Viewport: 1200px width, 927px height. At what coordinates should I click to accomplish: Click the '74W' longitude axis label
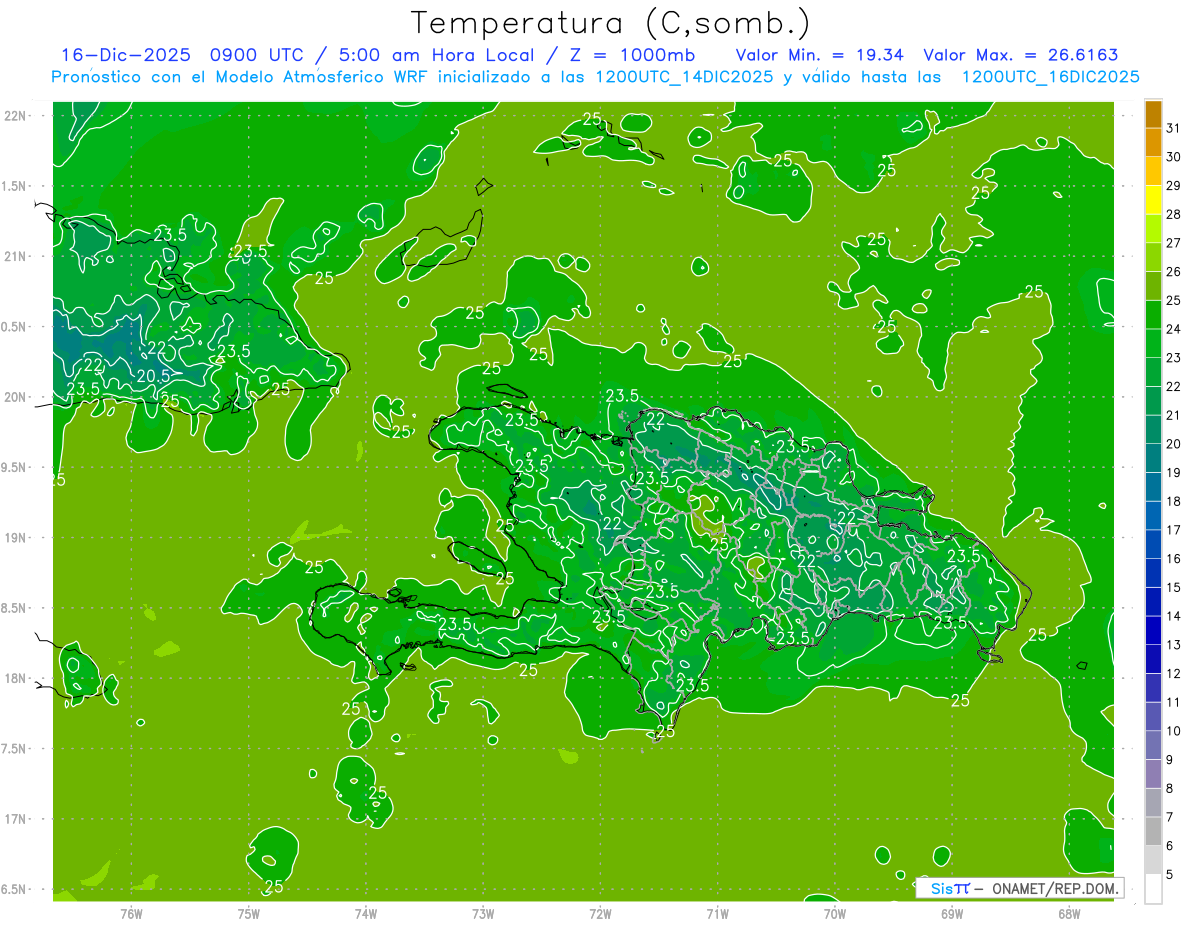pyautogui.click(x=365, y=914)
